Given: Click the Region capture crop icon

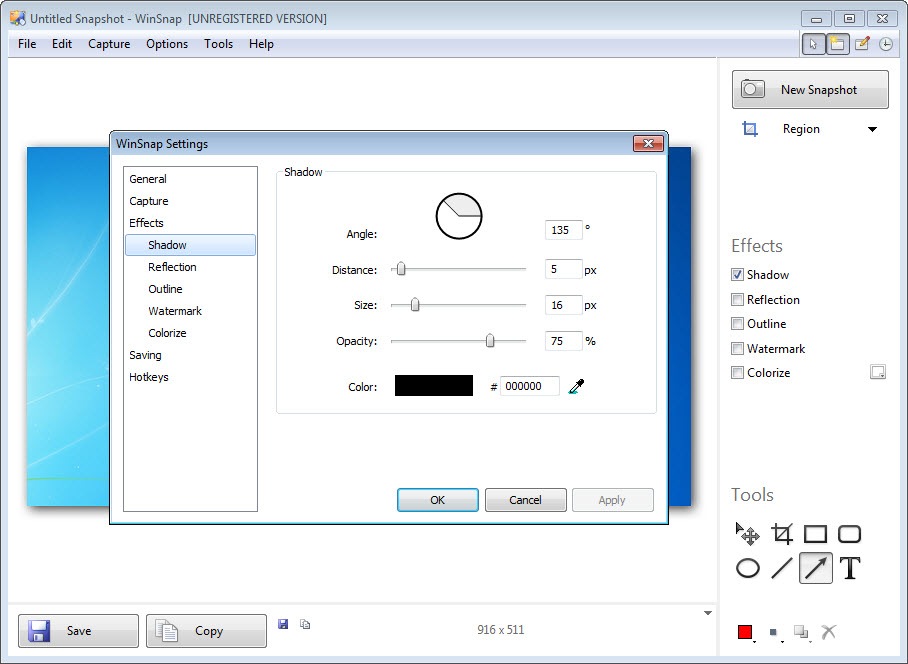Looking at the screenshot, I should [x=750, y=129].
